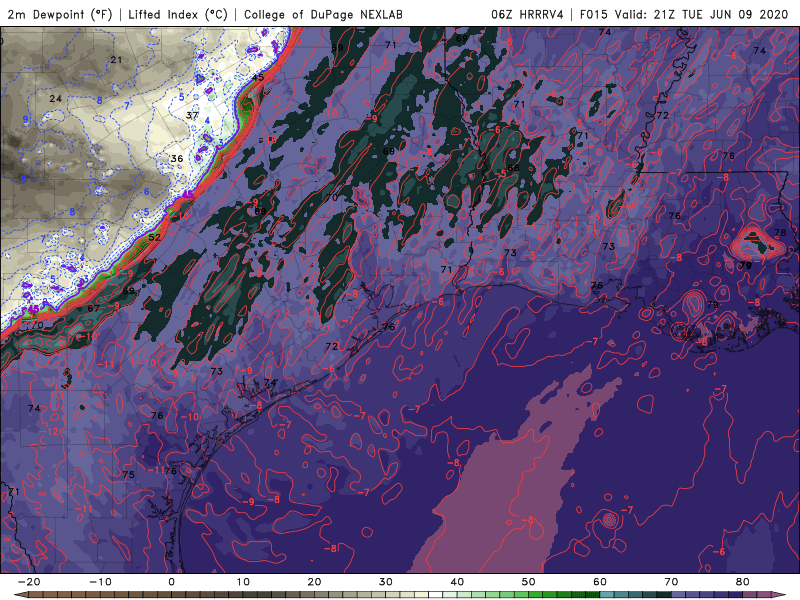Click the '10' color scale label
The image size is (800, 600).
(x=243, y=582)
